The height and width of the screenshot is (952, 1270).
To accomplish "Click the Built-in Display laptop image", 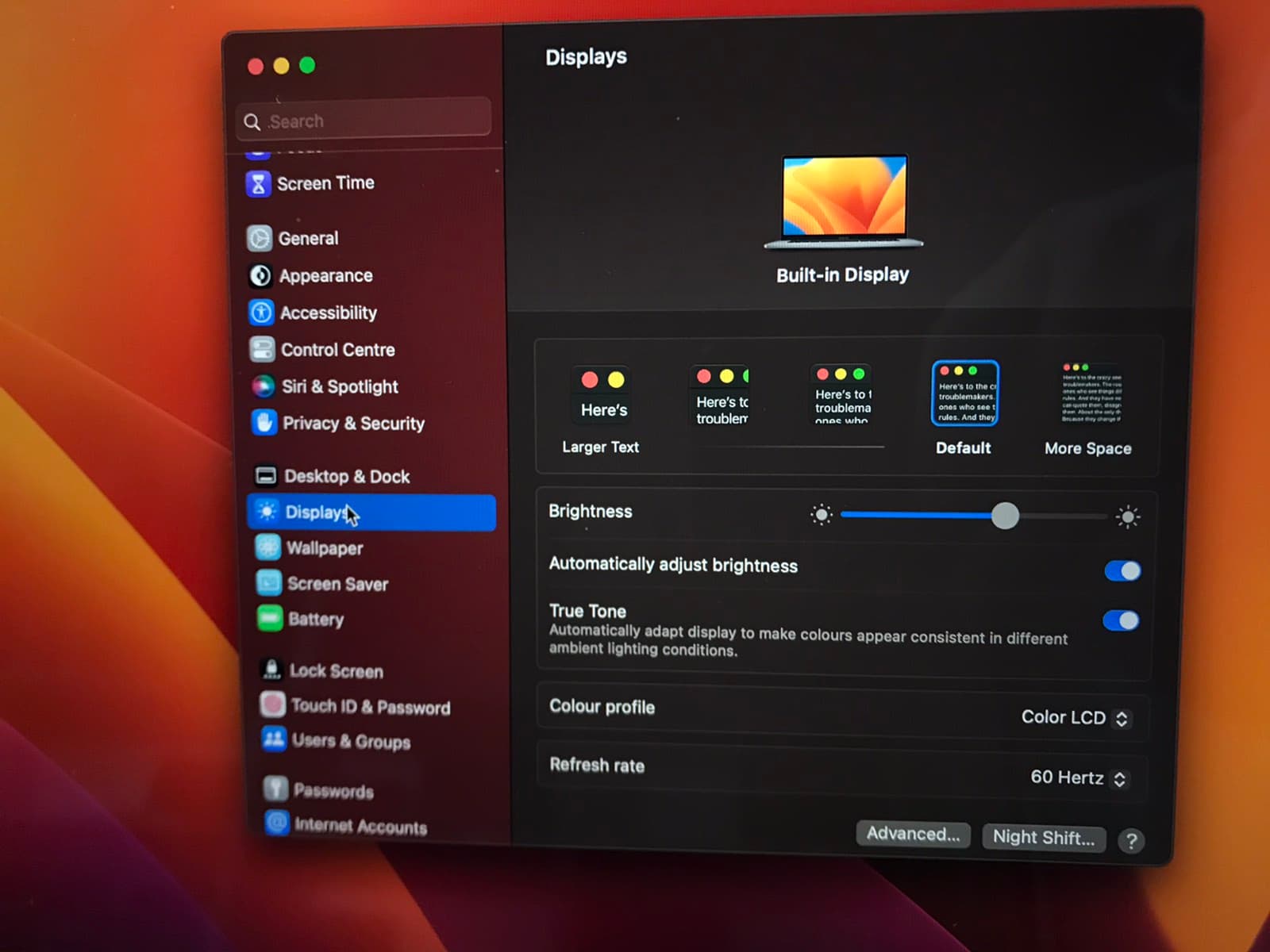I will pyautogui.click(x=844, y=202).
